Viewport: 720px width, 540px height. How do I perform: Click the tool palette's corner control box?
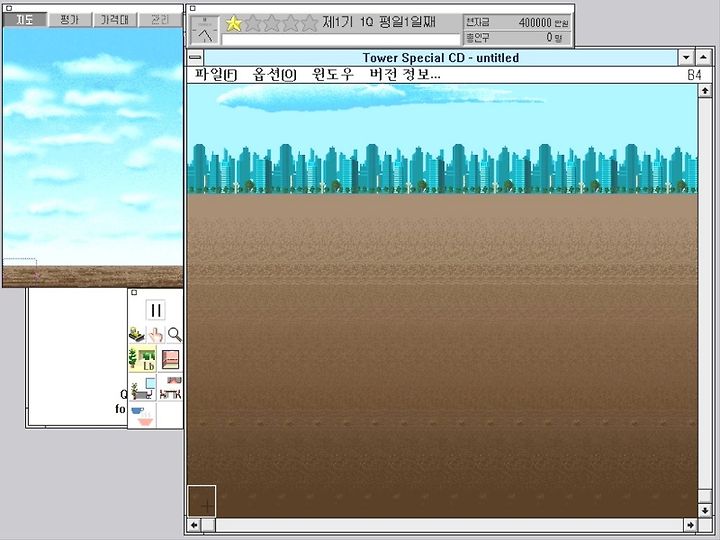(x=134, y=292)
